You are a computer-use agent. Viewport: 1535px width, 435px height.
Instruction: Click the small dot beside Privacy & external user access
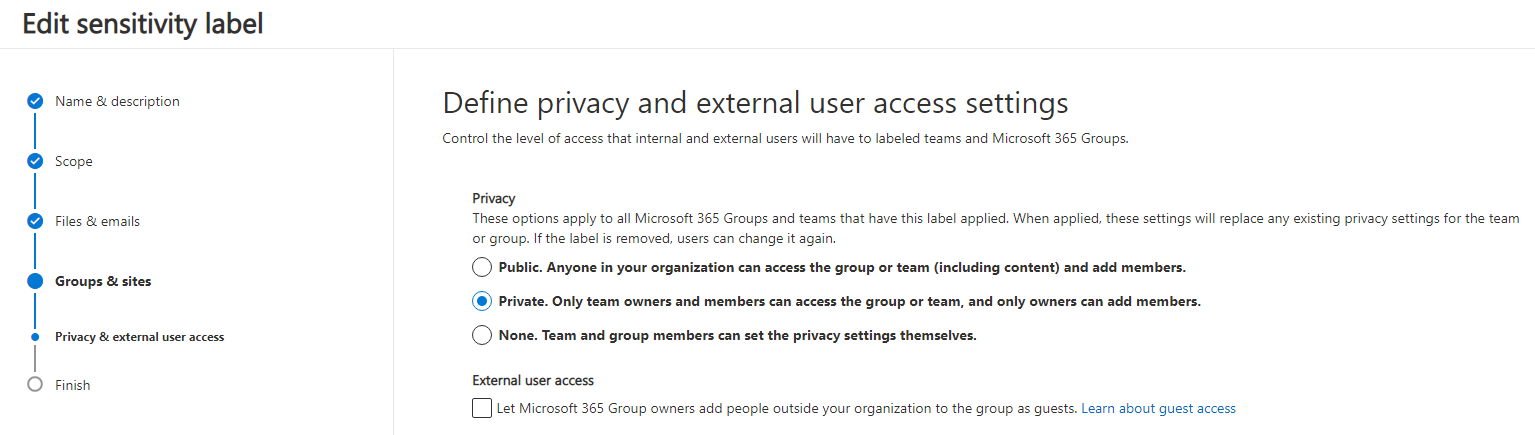(x=35, y=337)
